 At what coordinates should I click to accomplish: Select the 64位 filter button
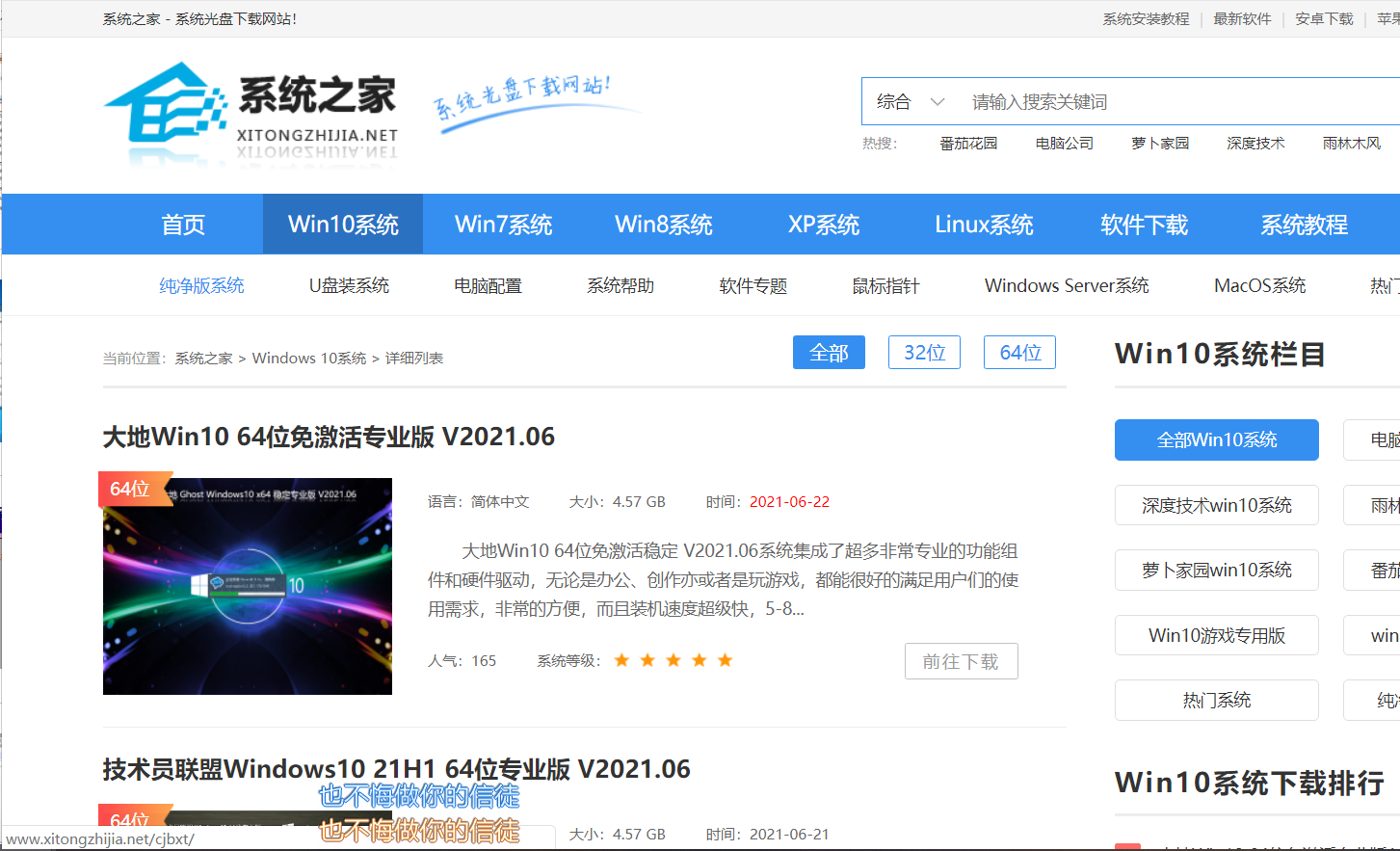pyautogui.click(x=1019, y=352)
